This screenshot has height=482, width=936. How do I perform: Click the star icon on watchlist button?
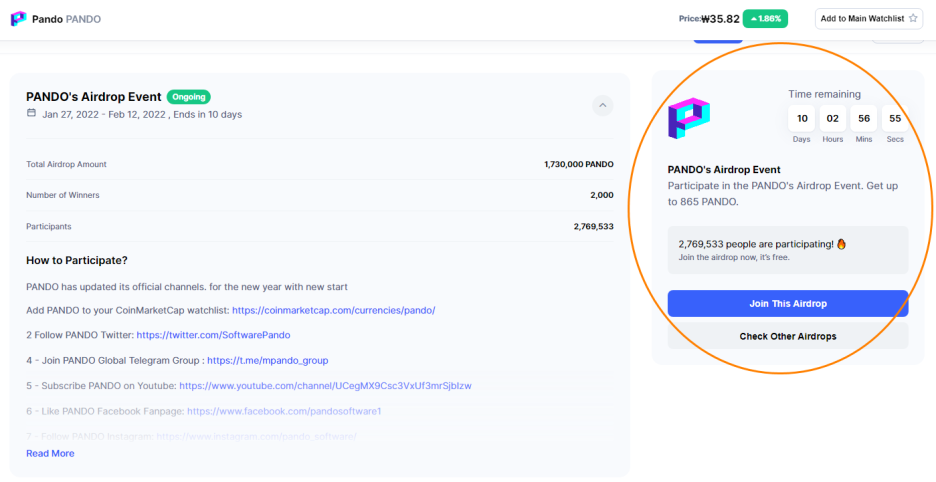point(913,19)
